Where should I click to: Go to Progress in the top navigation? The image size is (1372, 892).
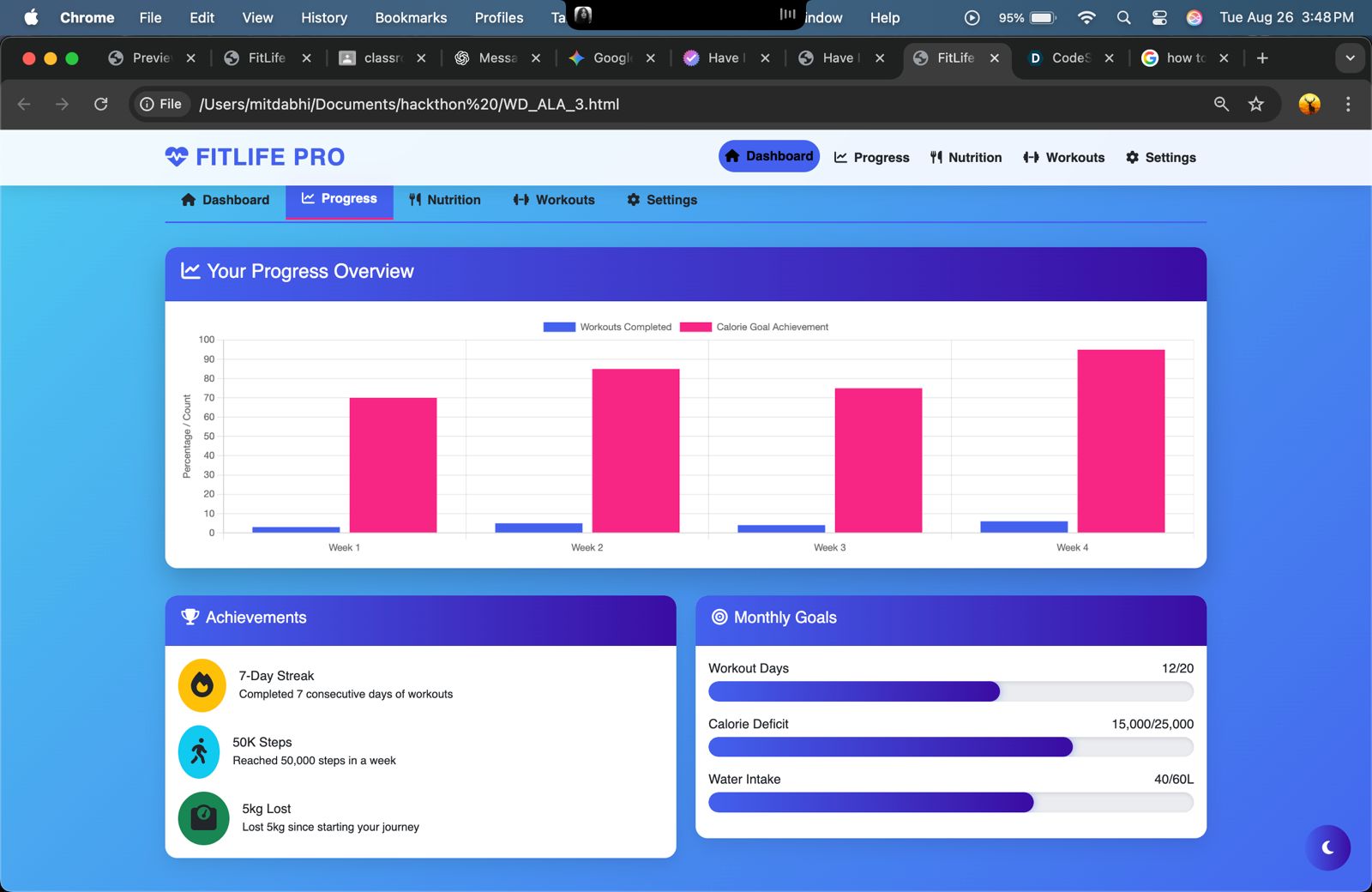[x=871, y=157]
